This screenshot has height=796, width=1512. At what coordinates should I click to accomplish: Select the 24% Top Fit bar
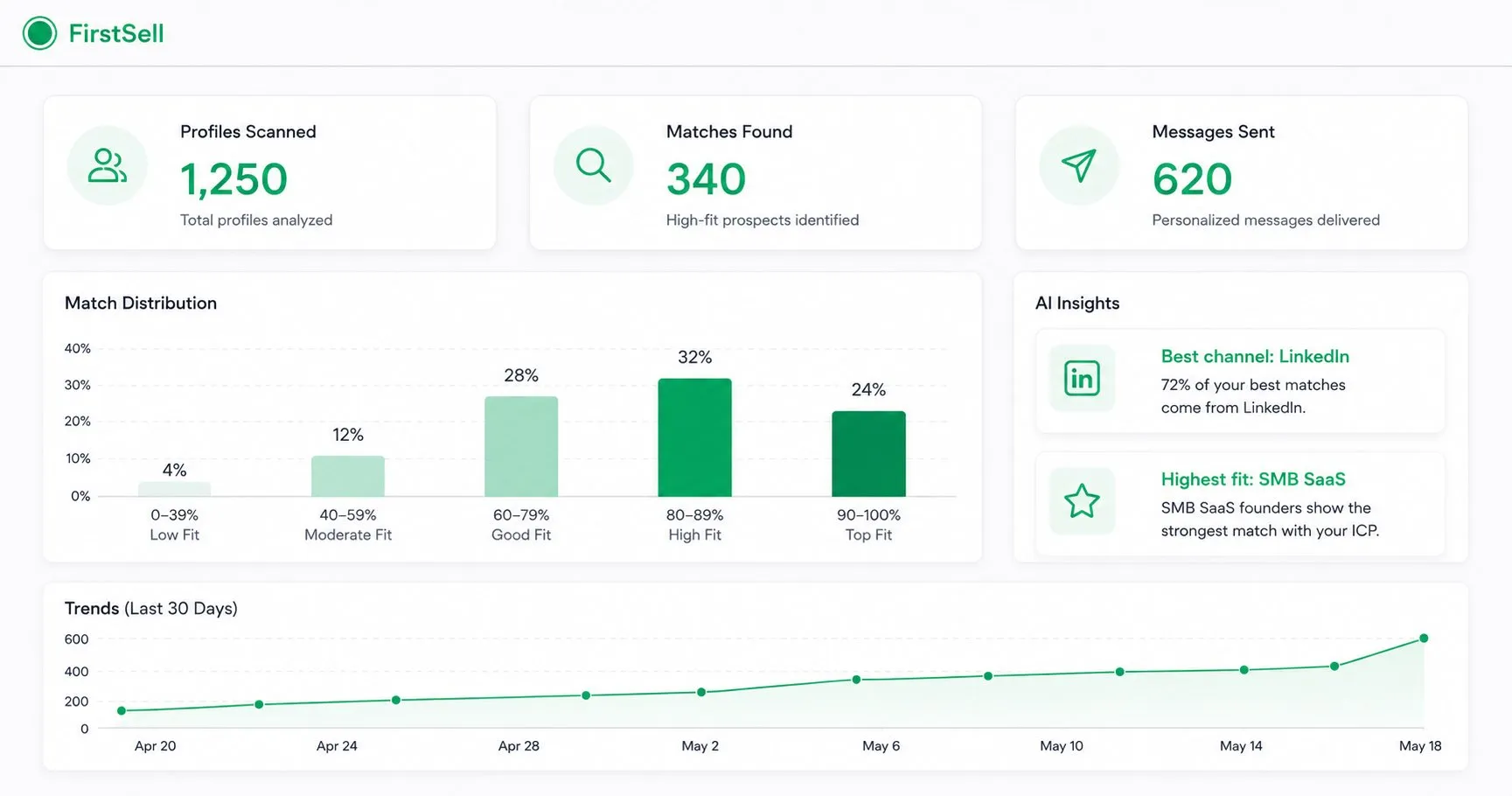[x=868, y=453]
